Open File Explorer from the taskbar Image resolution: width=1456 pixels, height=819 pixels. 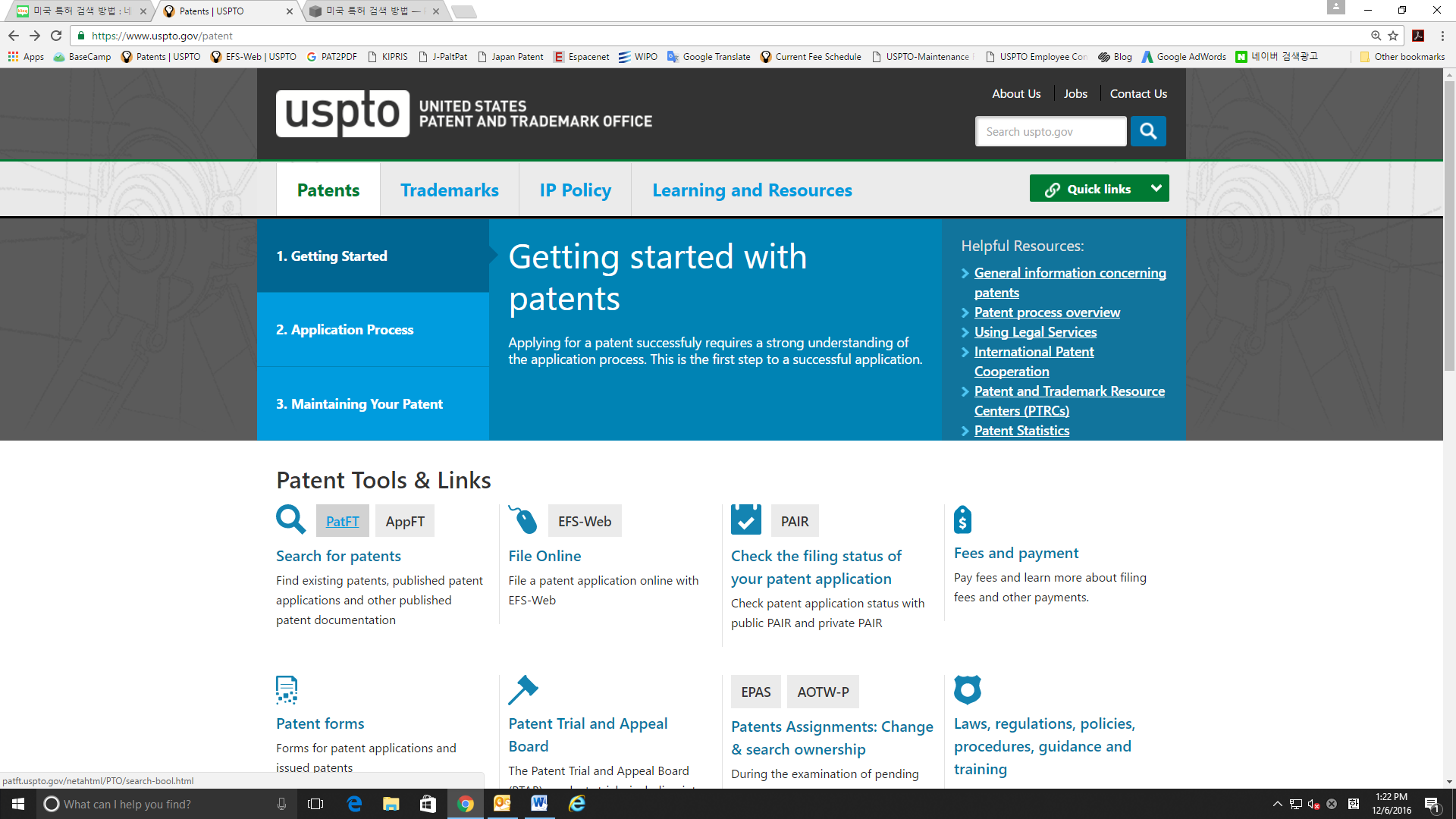391,804
